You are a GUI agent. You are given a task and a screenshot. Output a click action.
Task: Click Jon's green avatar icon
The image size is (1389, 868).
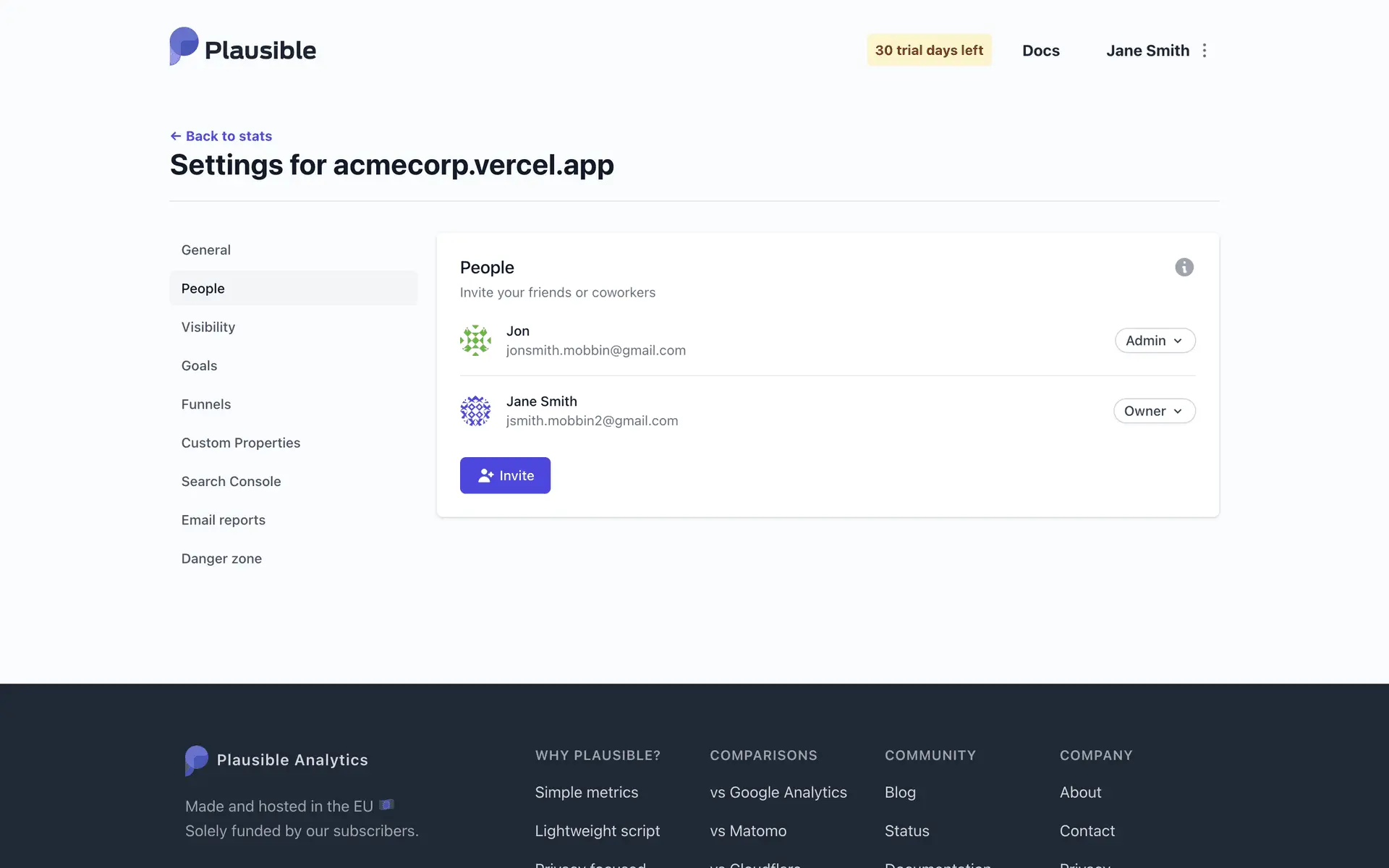(x=475, y=341)
